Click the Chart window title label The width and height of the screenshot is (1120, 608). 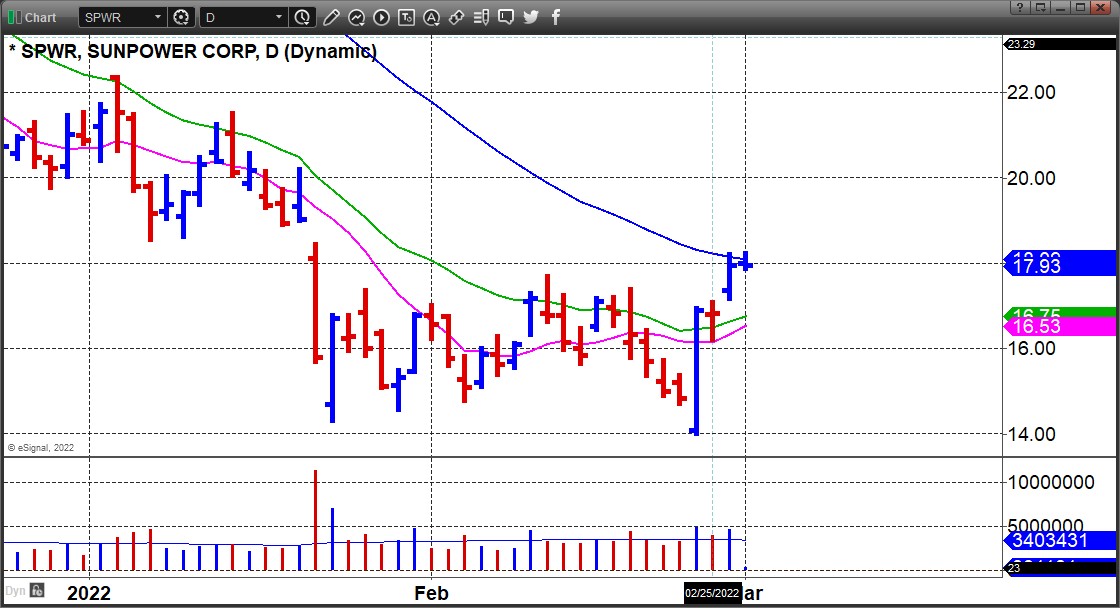[40, 17]
